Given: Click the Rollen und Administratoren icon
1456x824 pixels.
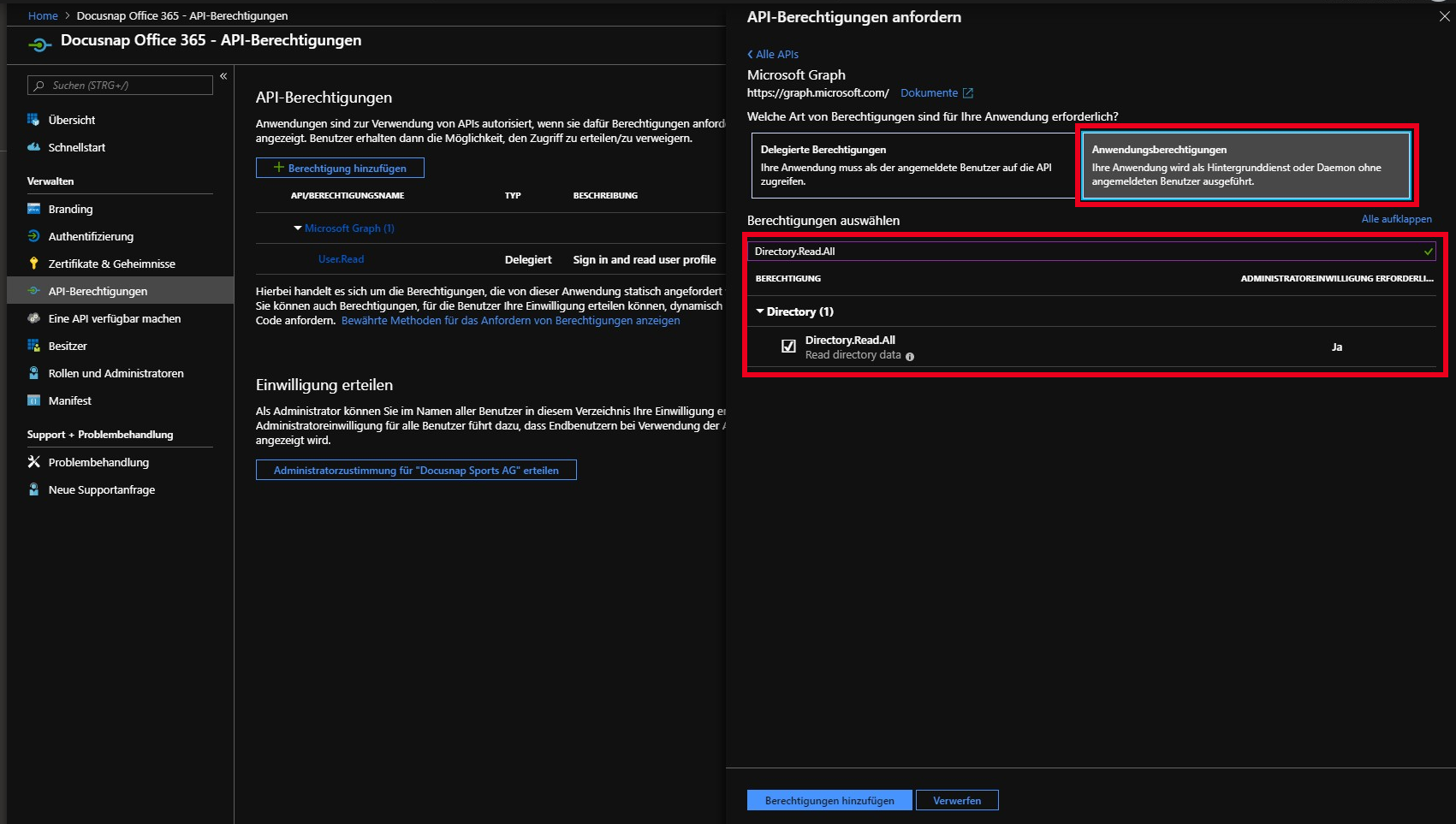Looking at the screenshot, I should pyautogui.click(x=33, y=373).
